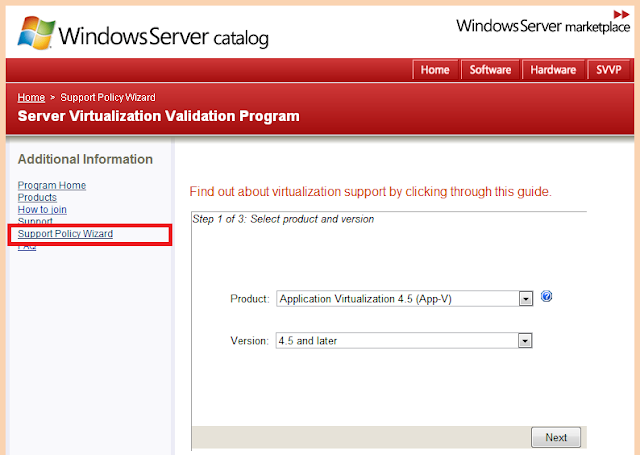Screen dimensions: 640x455
Task: Switch to the Software tab
Action: (490, 70)
